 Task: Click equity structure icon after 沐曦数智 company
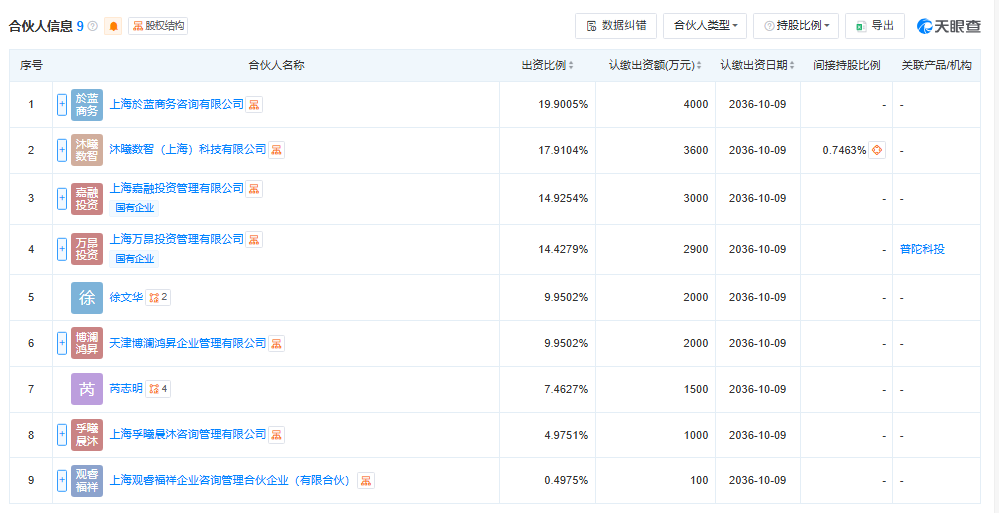277,150
